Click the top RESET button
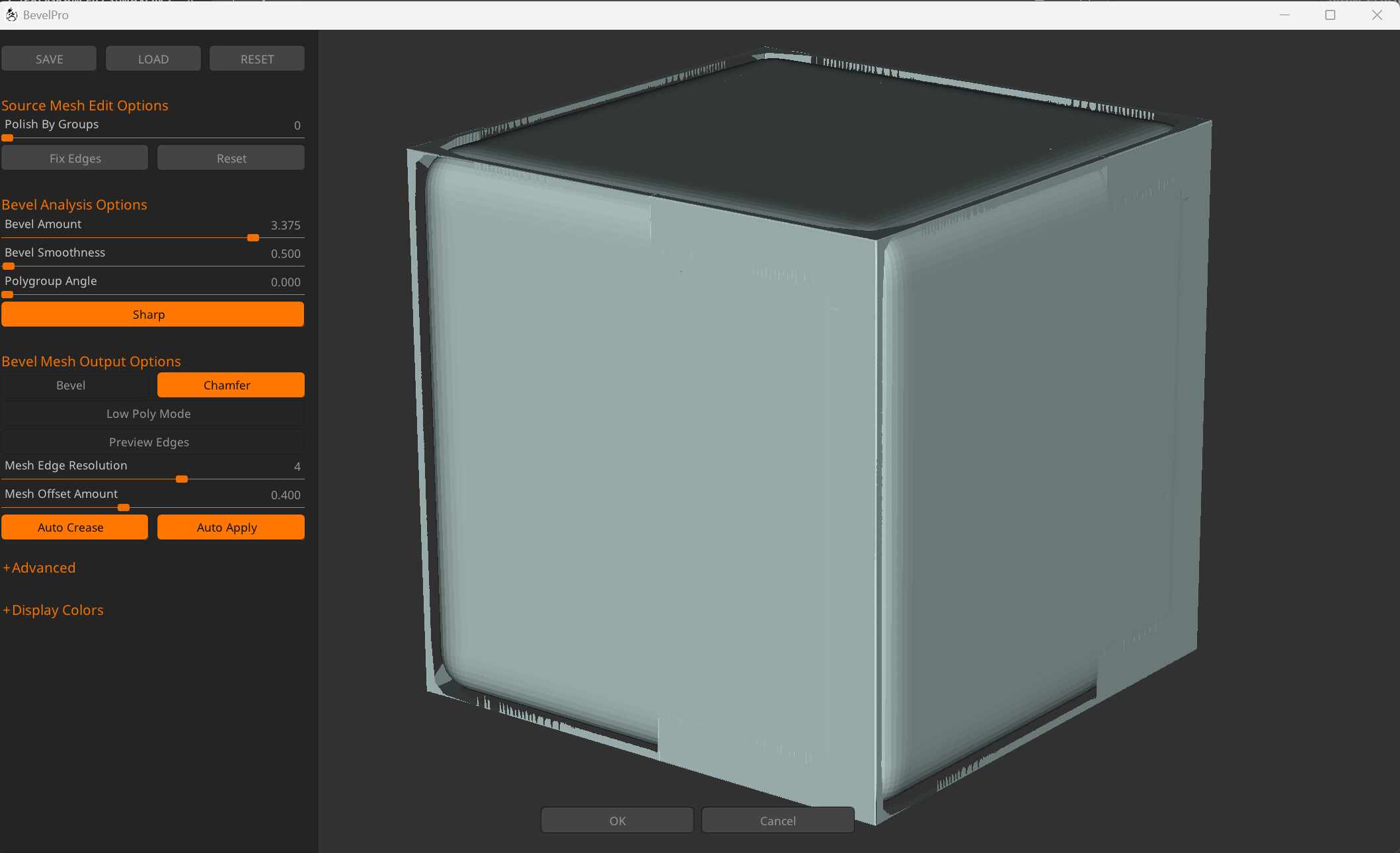Viewport: 1400px width, 853px height. 256,59
